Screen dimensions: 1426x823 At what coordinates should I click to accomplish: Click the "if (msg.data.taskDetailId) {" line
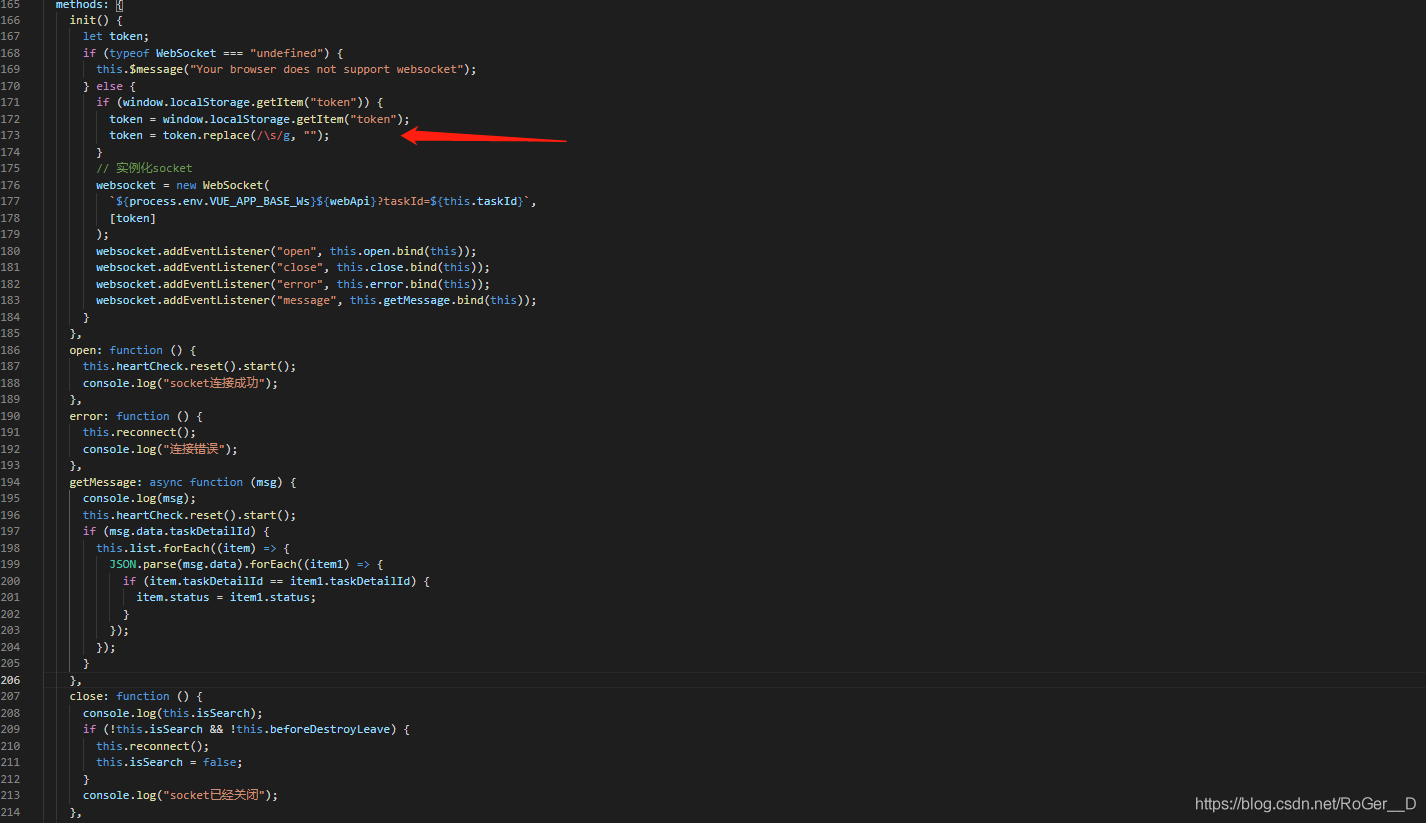176,531
